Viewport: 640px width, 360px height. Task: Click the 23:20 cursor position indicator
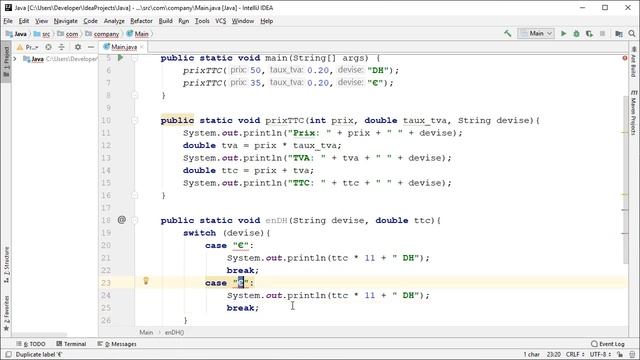[x=553, y=354]
